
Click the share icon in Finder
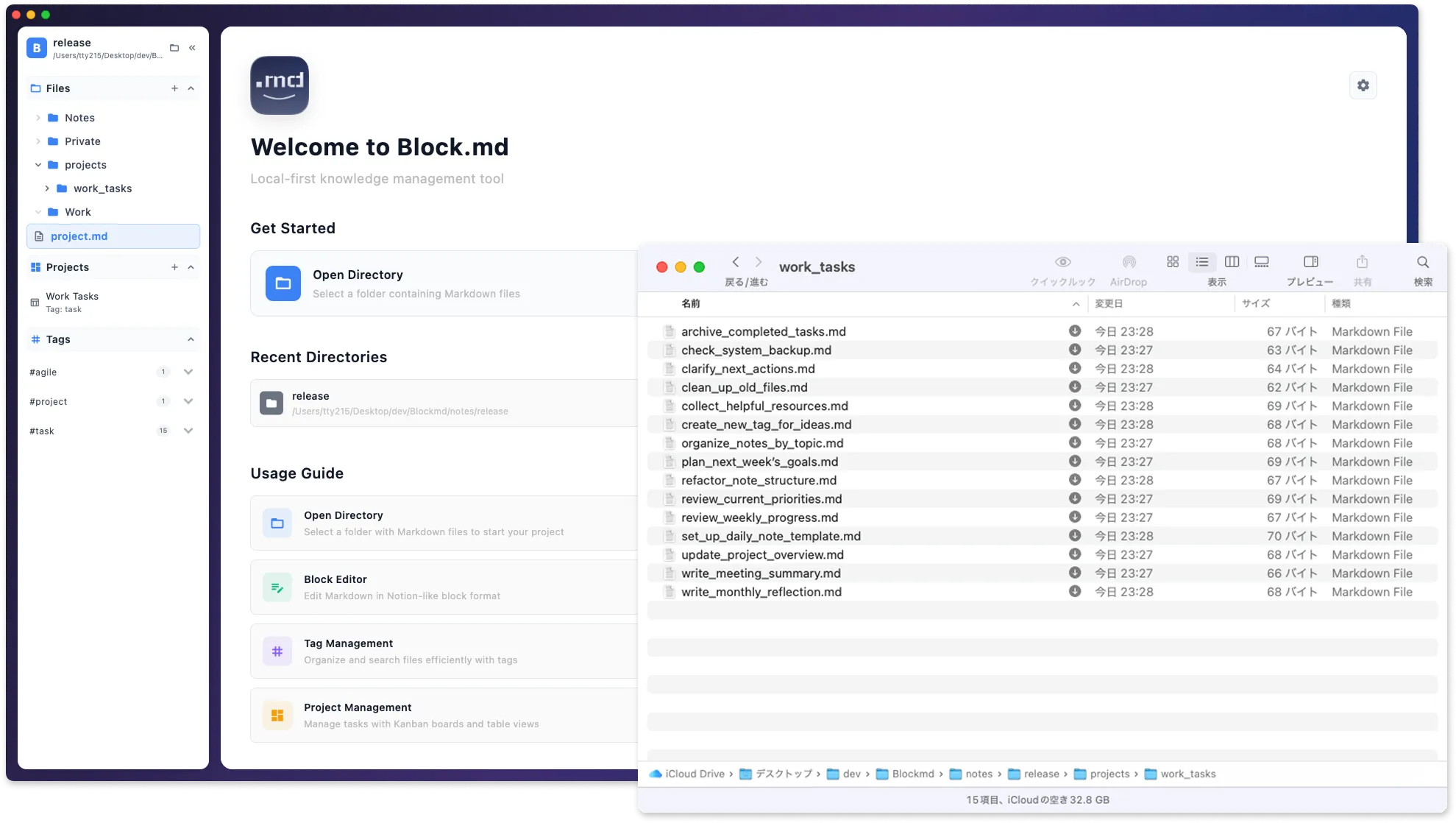pos(1362,262)
